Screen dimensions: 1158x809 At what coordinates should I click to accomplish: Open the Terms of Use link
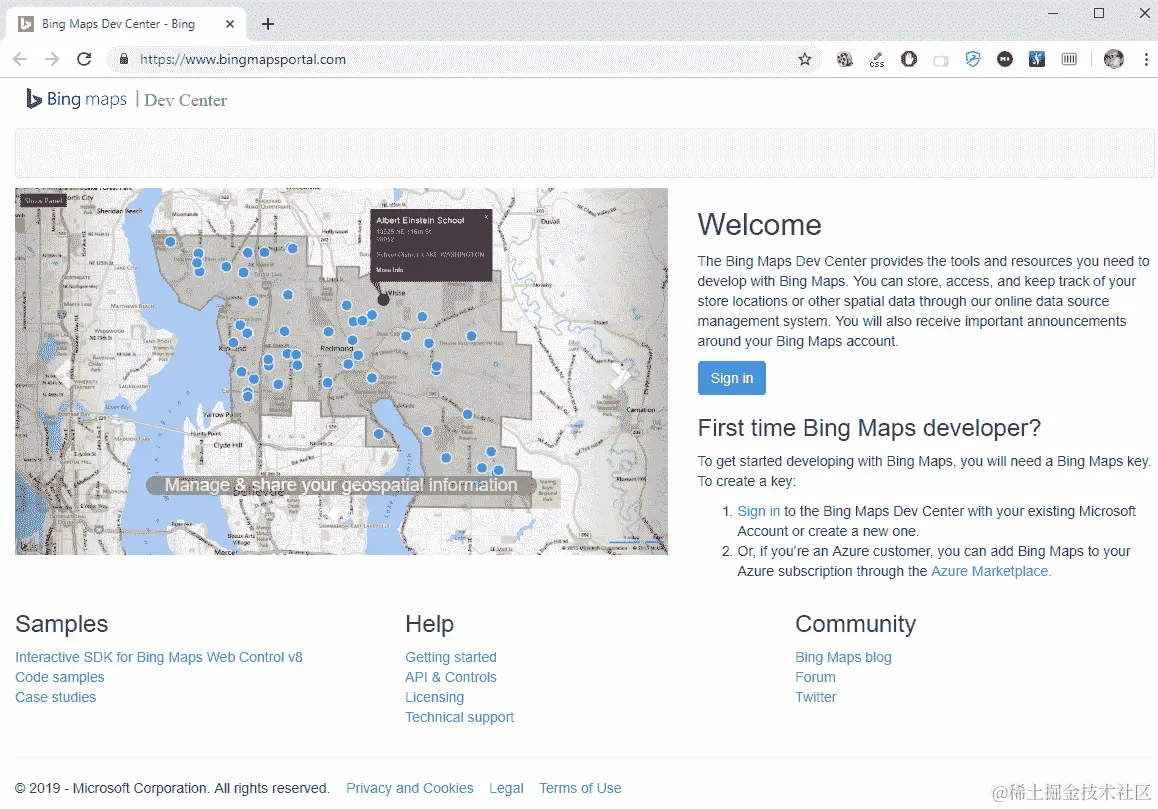(x=580, y=788)
